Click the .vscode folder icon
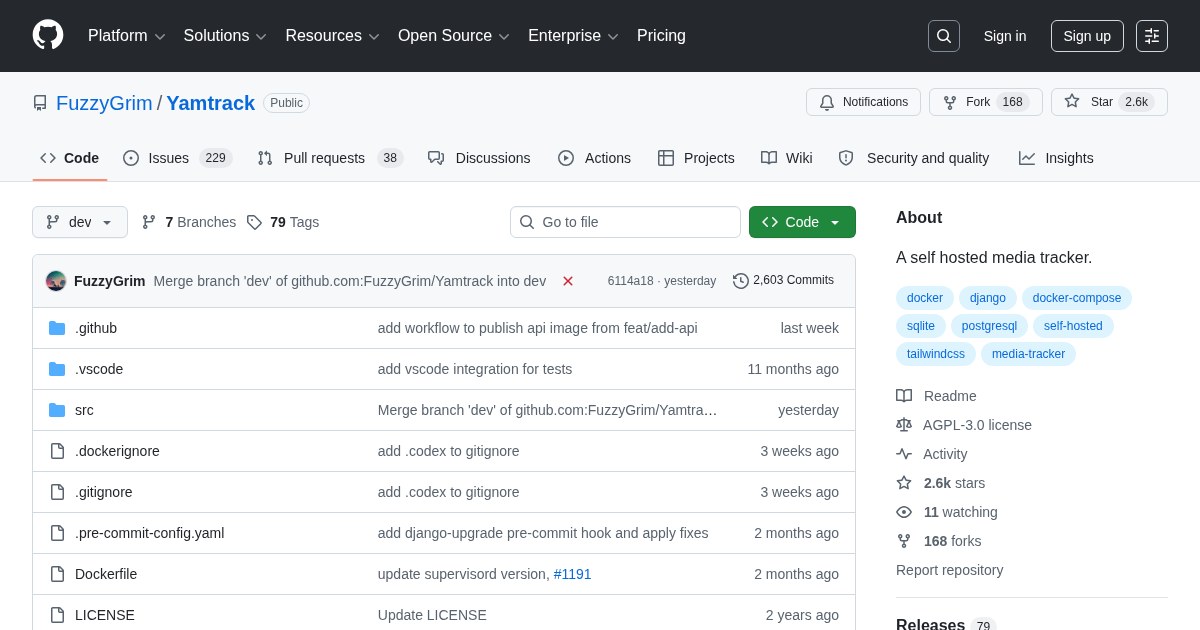This screenshot has height=630, width=1200. 57,369
